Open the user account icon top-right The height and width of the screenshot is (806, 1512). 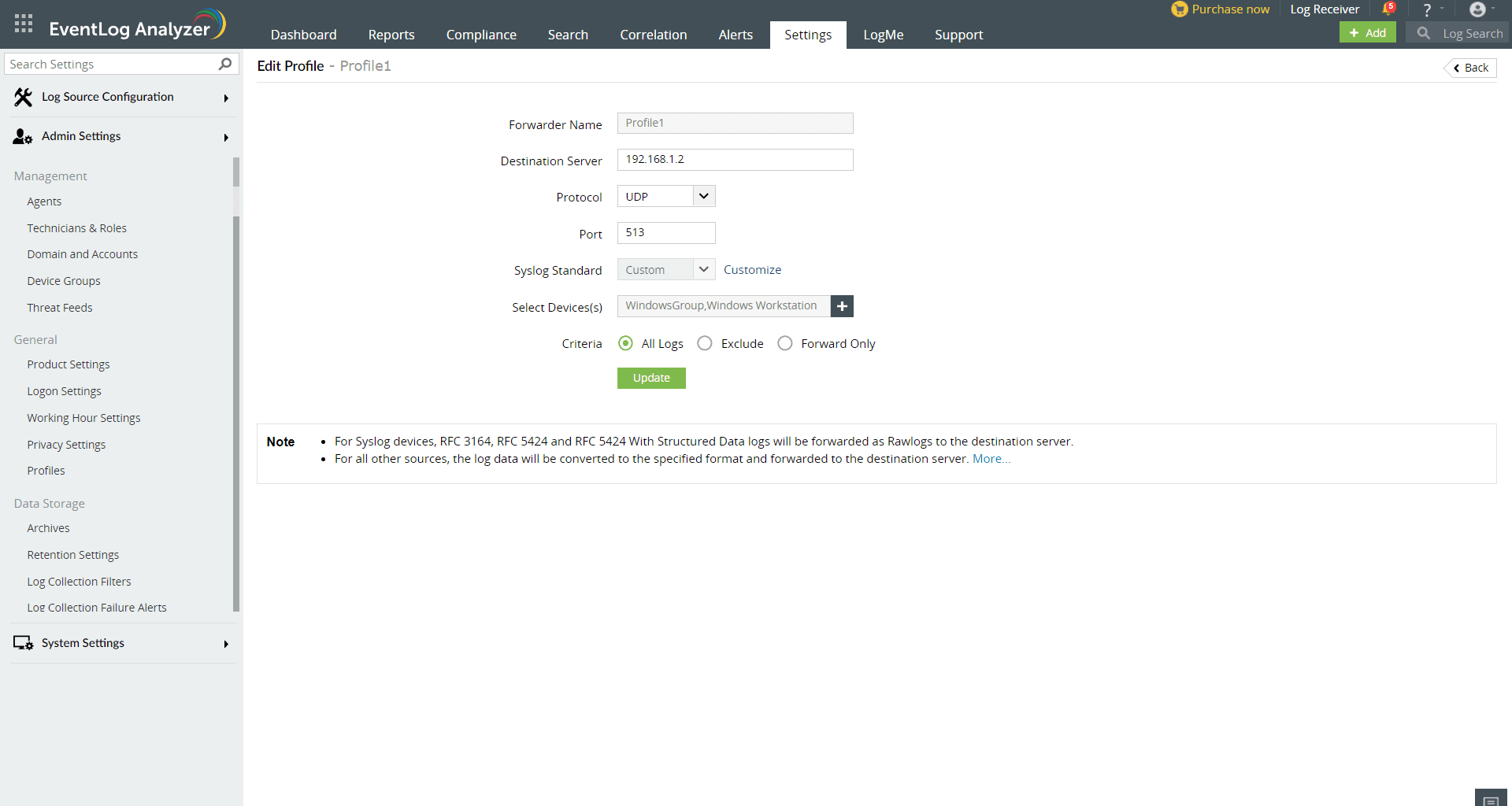1478,10
